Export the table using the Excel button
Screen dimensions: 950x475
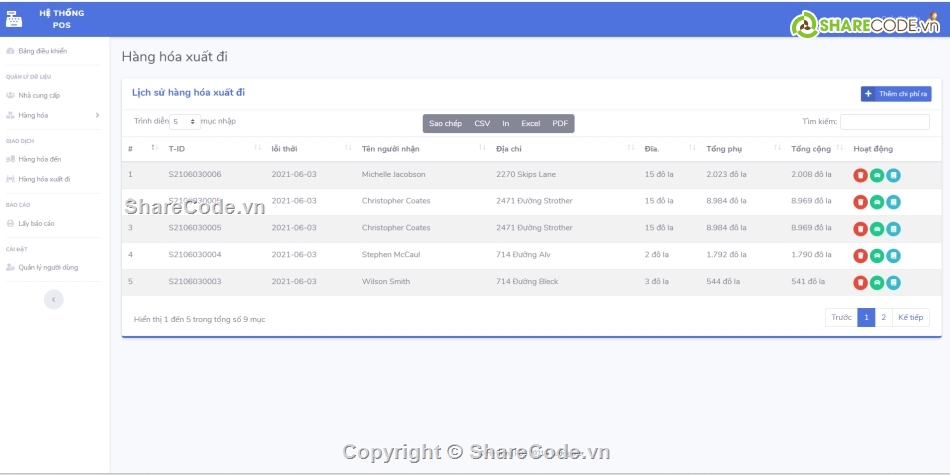[x=530, y=124]
